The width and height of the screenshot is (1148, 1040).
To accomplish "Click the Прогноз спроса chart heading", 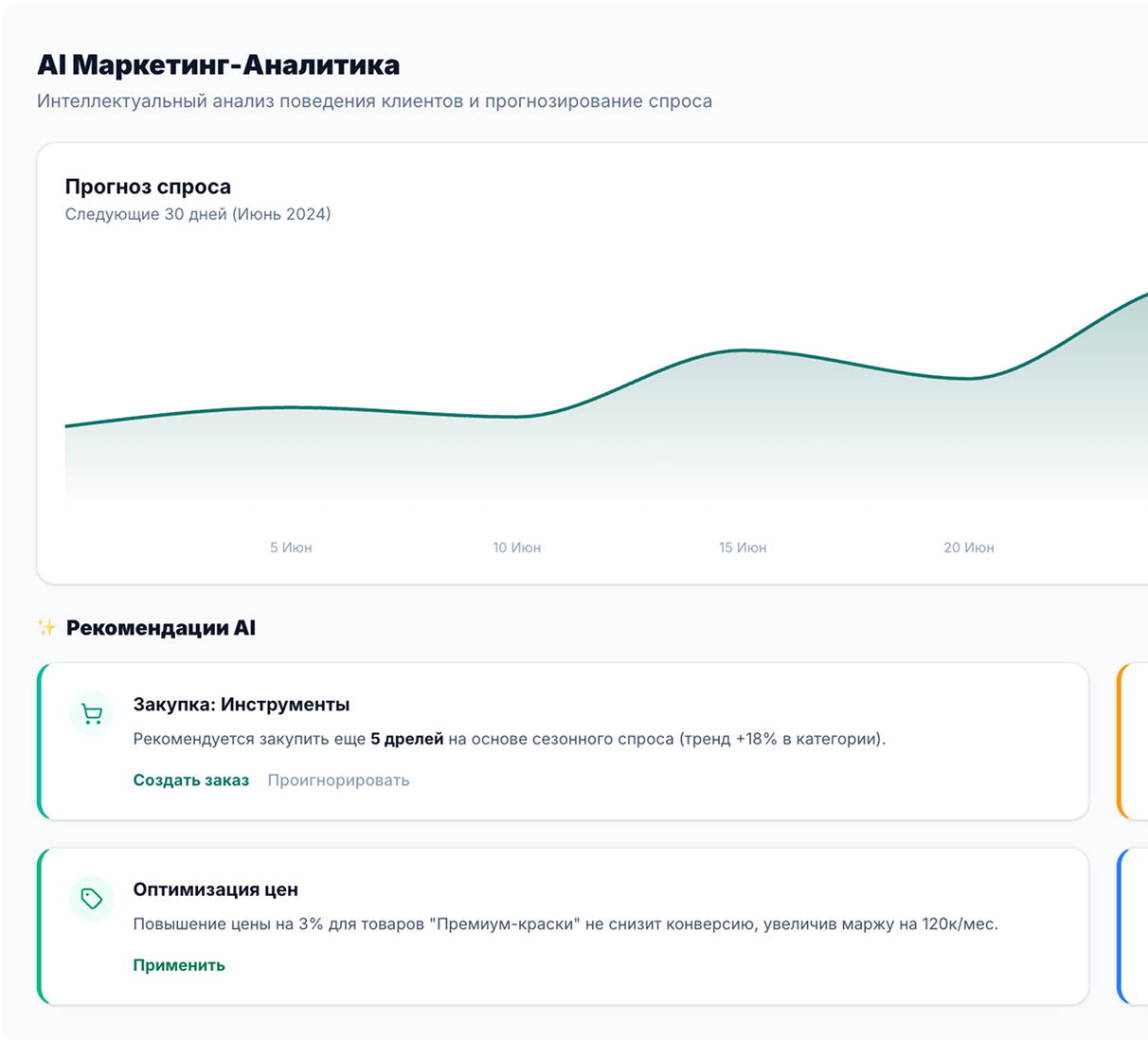I will 148,187.
